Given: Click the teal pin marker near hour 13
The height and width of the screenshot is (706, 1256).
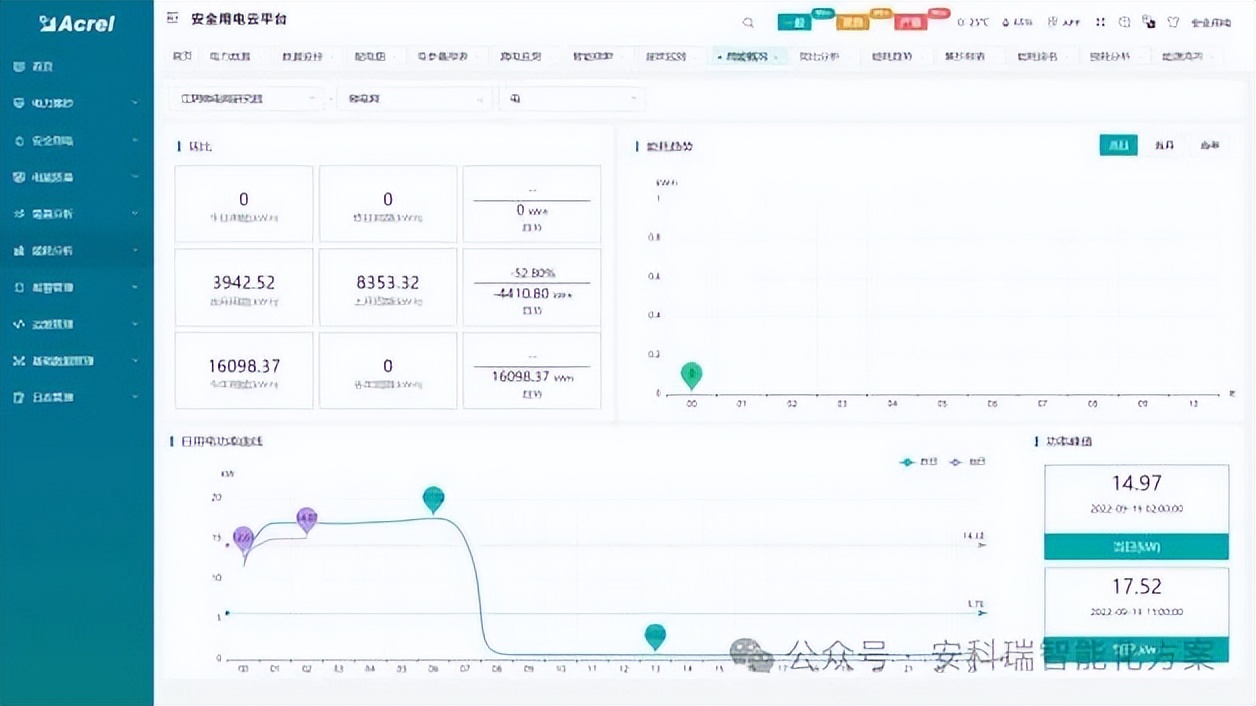Looking at the screenshot, I should [x=655, y=636].
